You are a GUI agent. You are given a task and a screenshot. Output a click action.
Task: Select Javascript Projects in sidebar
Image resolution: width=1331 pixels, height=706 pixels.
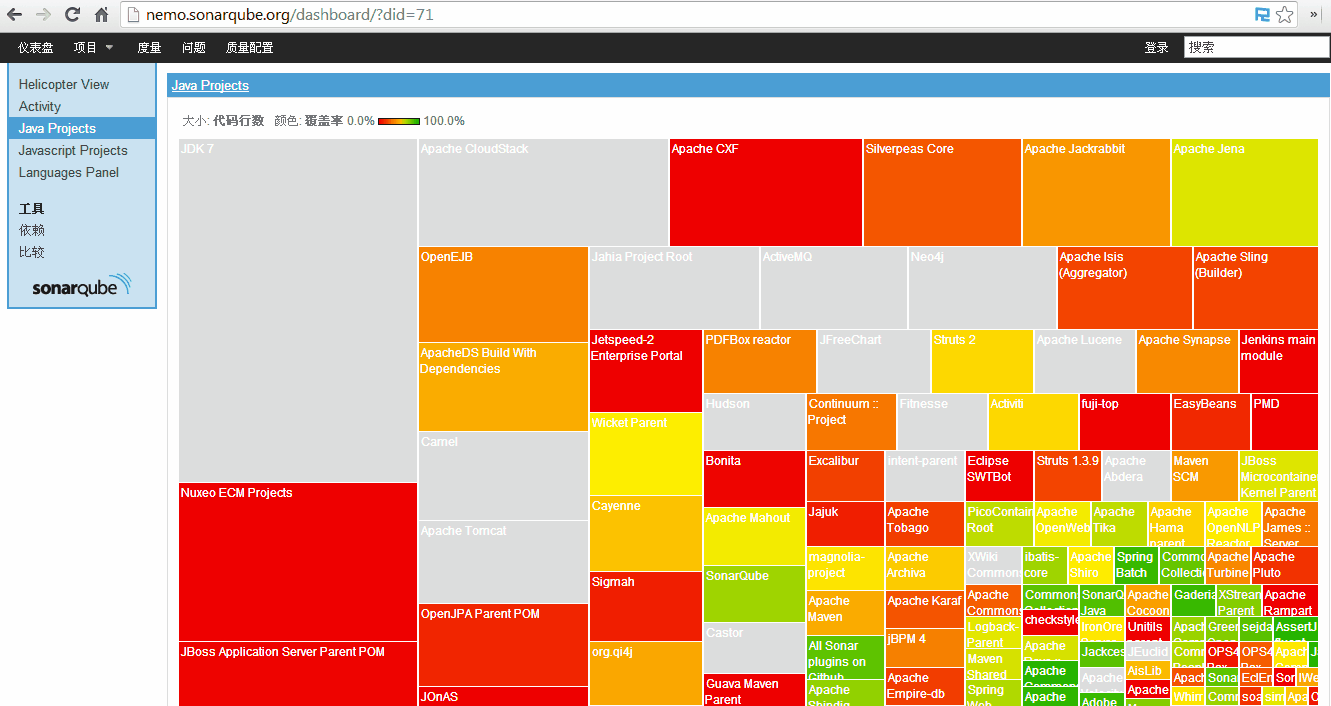(73, 150)
